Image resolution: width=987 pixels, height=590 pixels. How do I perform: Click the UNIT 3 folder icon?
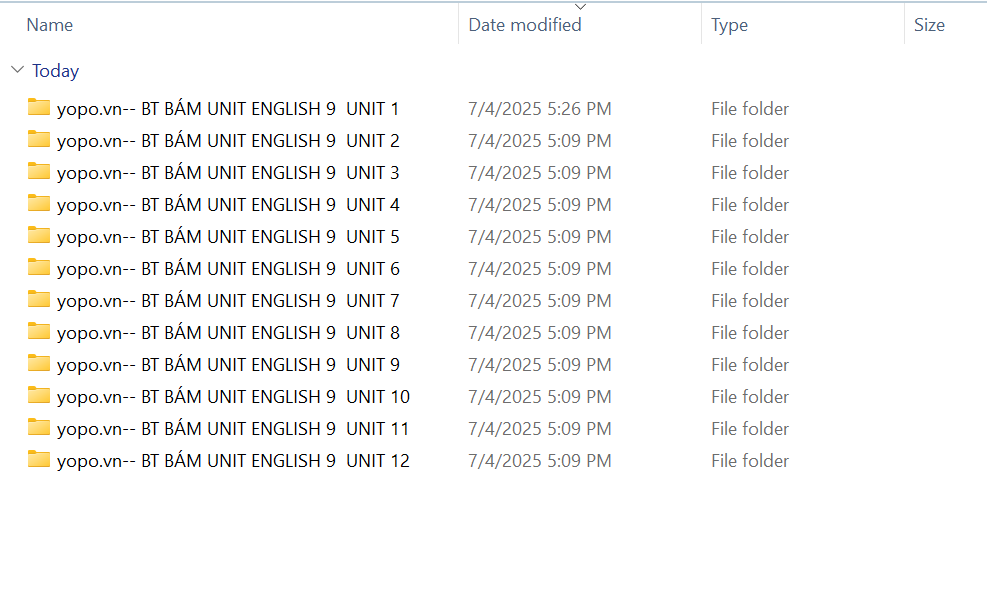point(39,172)
